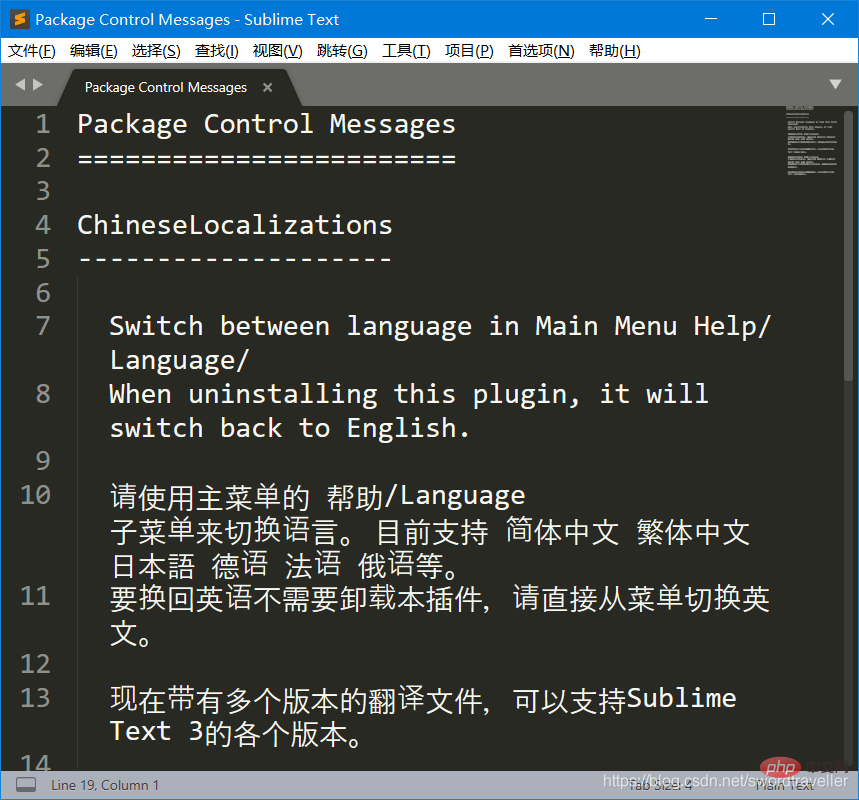Click line number 7 in the gutter
This screenshot has height=800, width=859.
click(x=43, y=326)
